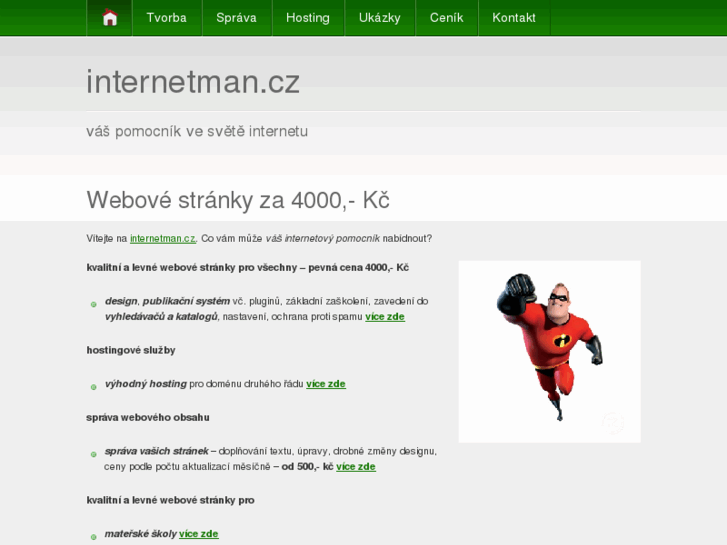Open the Ceník price list page
Image resolution: width=727 pixels, height=545 pixels.
[x=446, y=18]
